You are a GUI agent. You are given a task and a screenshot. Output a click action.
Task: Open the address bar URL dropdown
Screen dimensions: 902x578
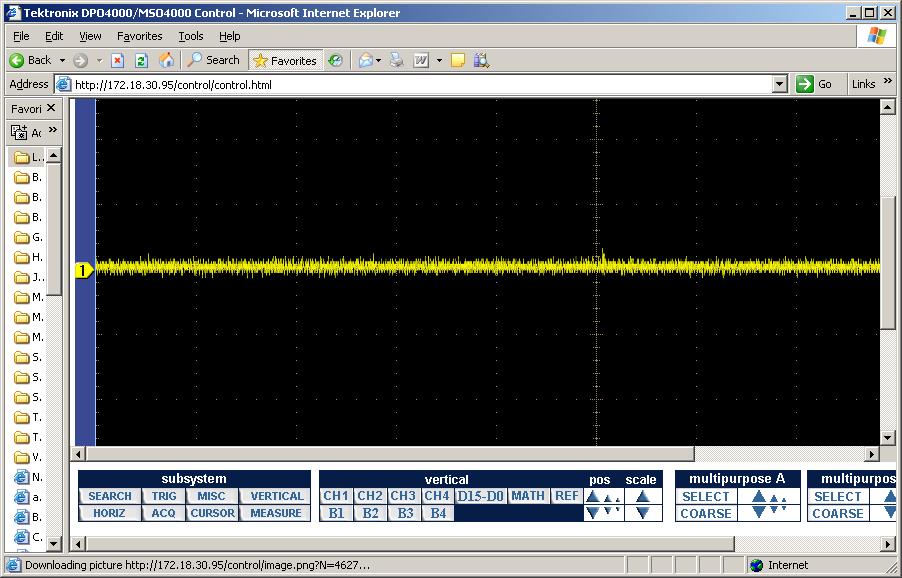pos(781,85)
